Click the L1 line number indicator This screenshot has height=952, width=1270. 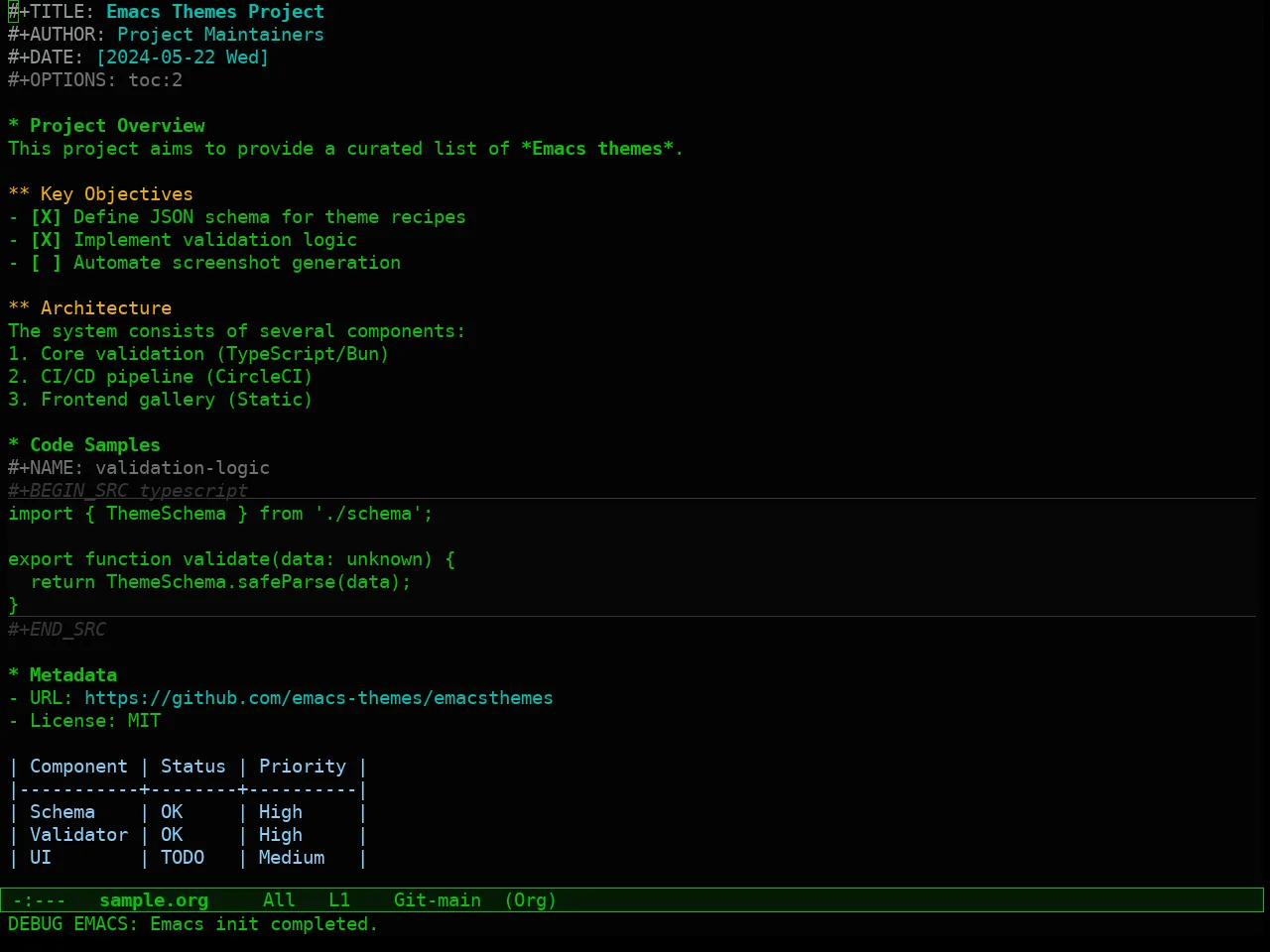339,900
